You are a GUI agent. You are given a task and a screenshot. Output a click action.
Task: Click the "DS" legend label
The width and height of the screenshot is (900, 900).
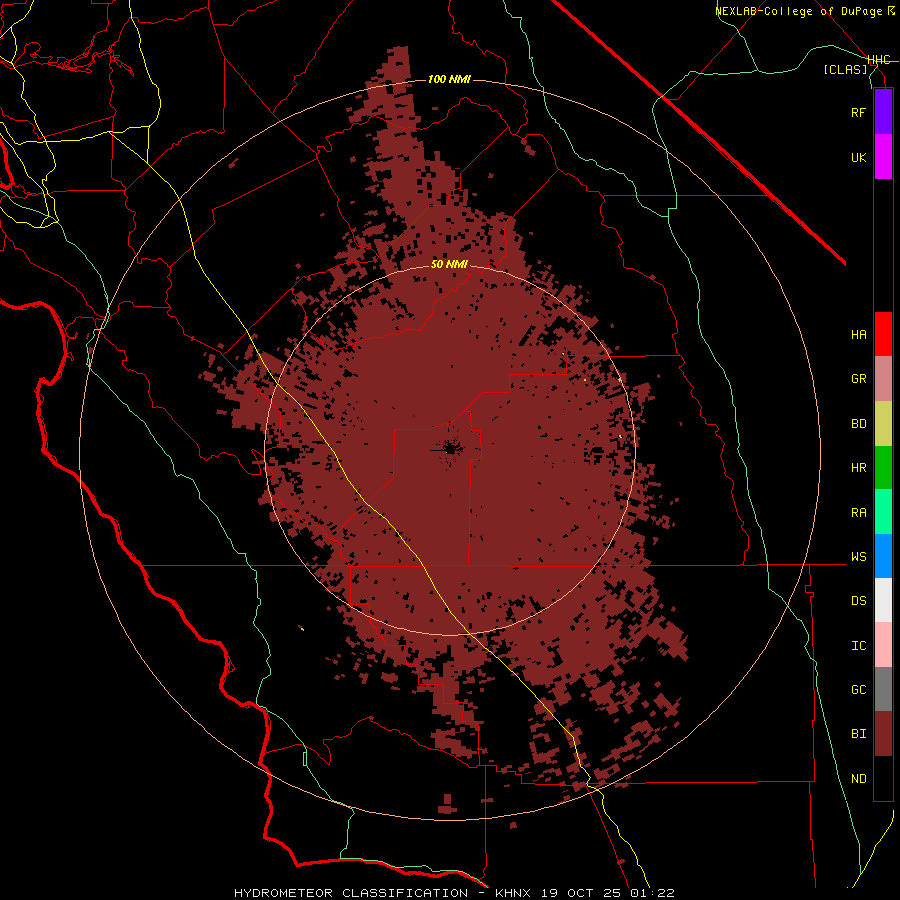[858, 601]
